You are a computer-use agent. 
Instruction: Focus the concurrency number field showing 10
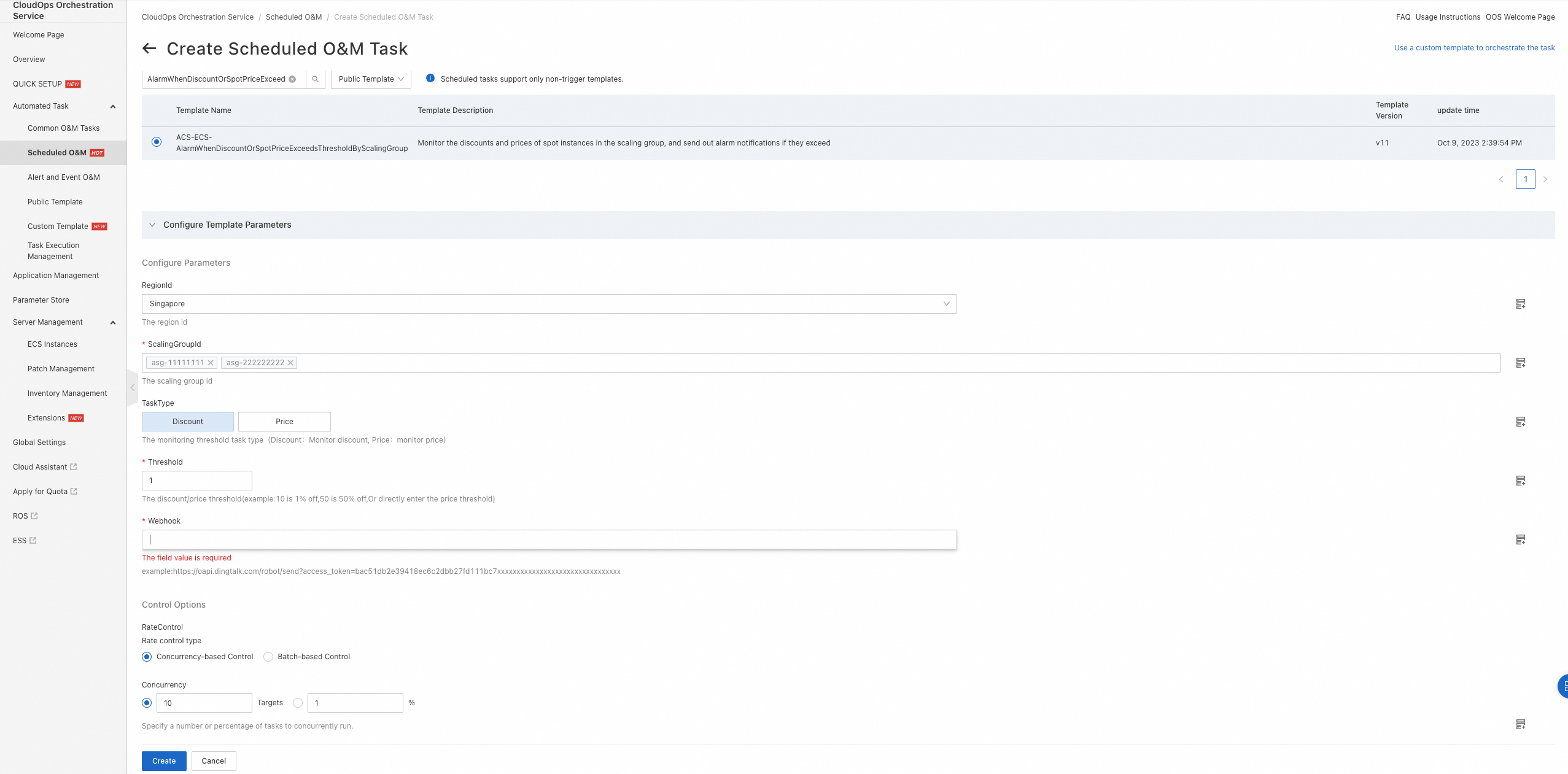click(204, 703)
